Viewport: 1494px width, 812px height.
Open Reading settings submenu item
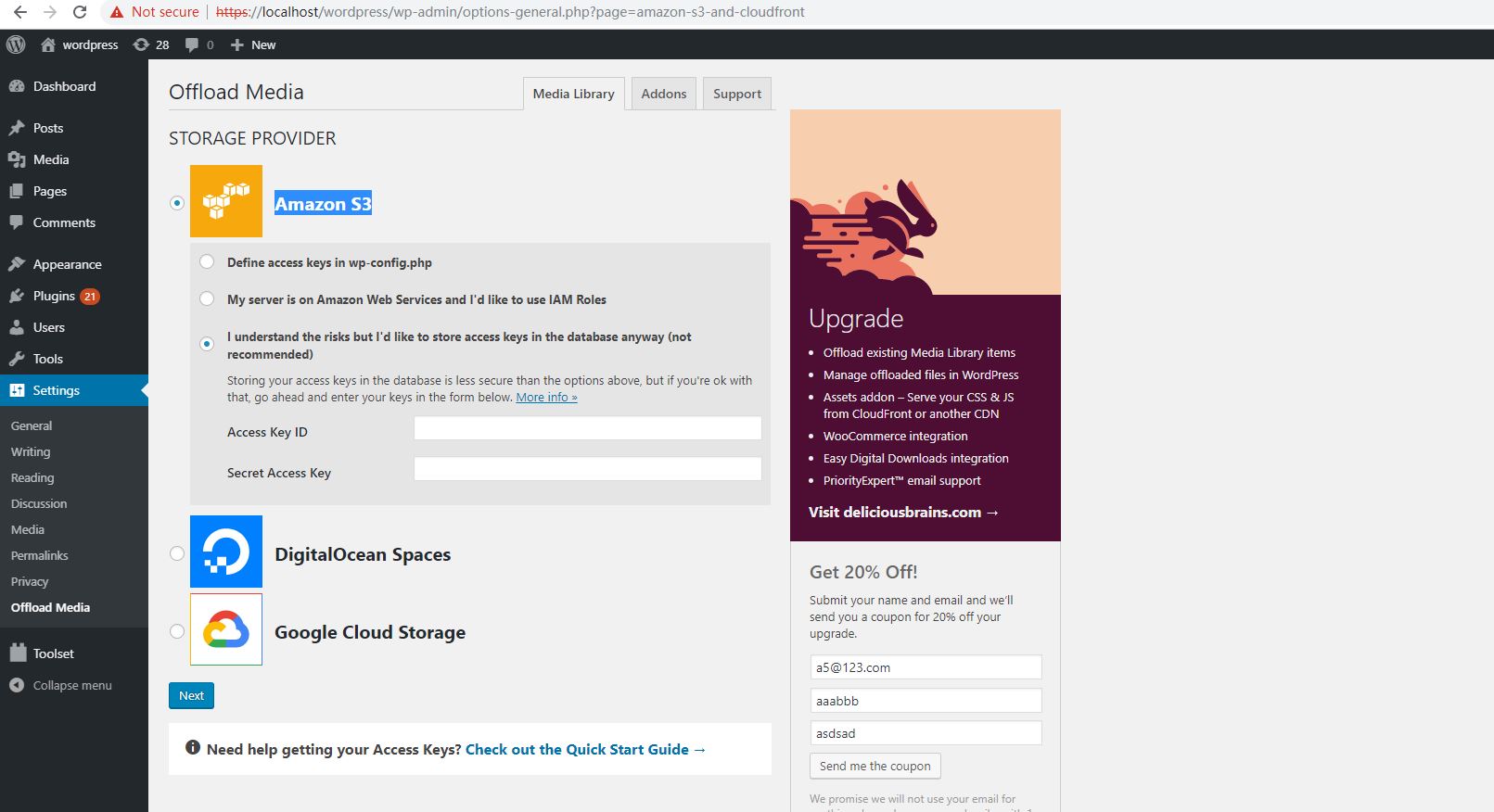32,477
